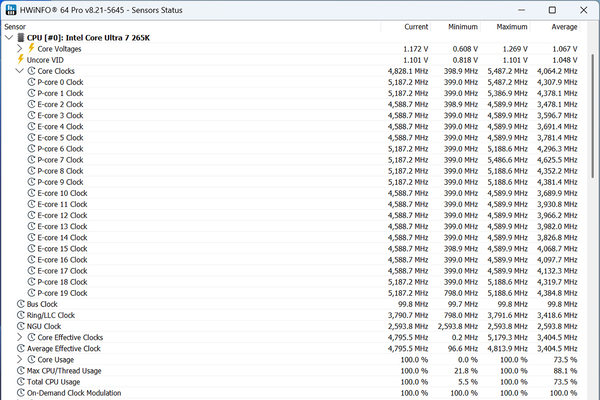The height and width of the screenshot is (400, 600).
Task: Select the E-core 14 Clock row
Action: pos(291,237)
